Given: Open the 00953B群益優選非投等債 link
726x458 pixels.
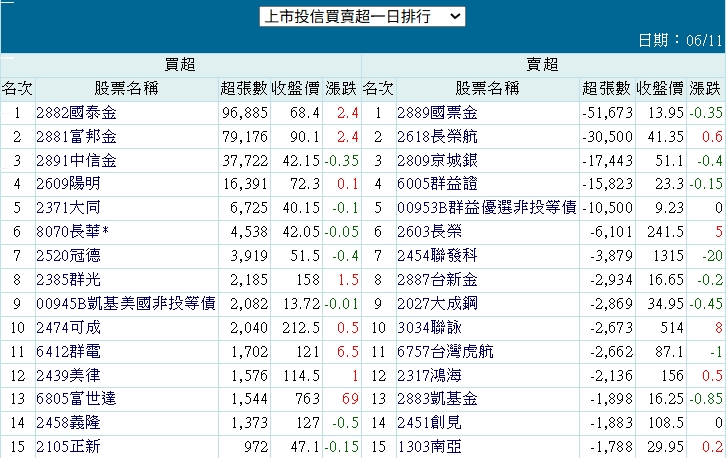Looking at the screenshot, I should (x=487, y=207).
